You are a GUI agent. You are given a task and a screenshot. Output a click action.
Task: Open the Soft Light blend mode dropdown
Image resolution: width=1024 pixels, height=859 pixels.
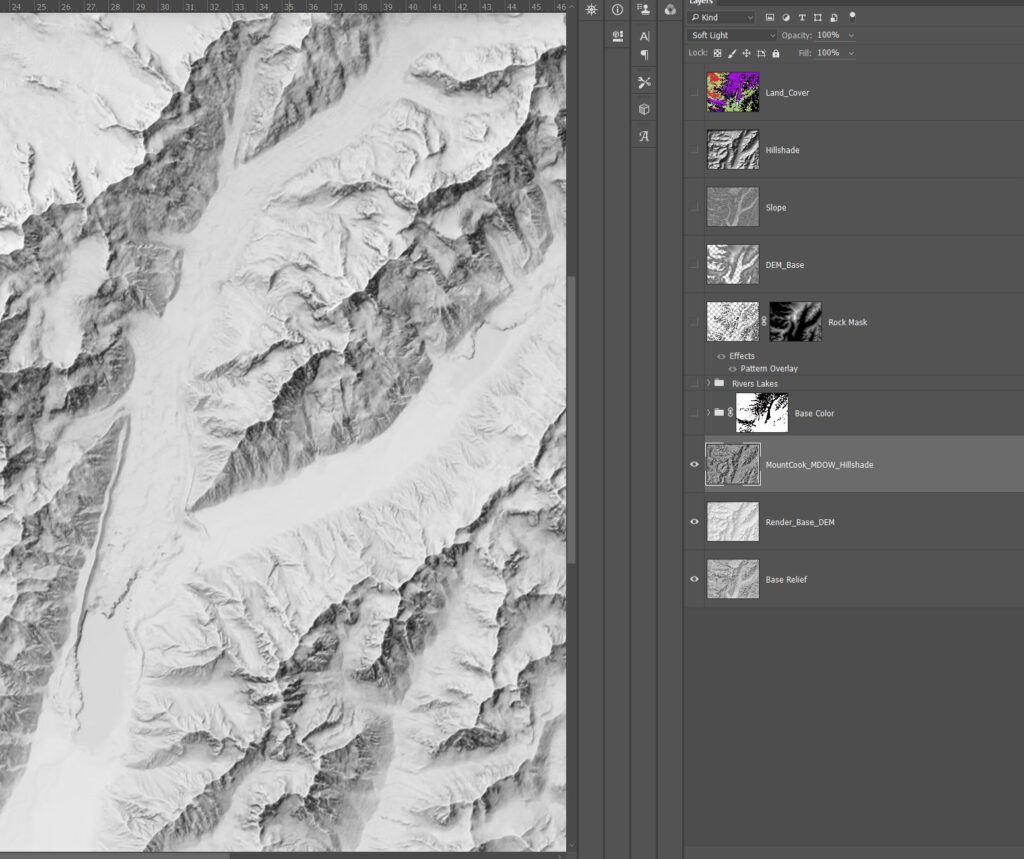pos(732,35)
